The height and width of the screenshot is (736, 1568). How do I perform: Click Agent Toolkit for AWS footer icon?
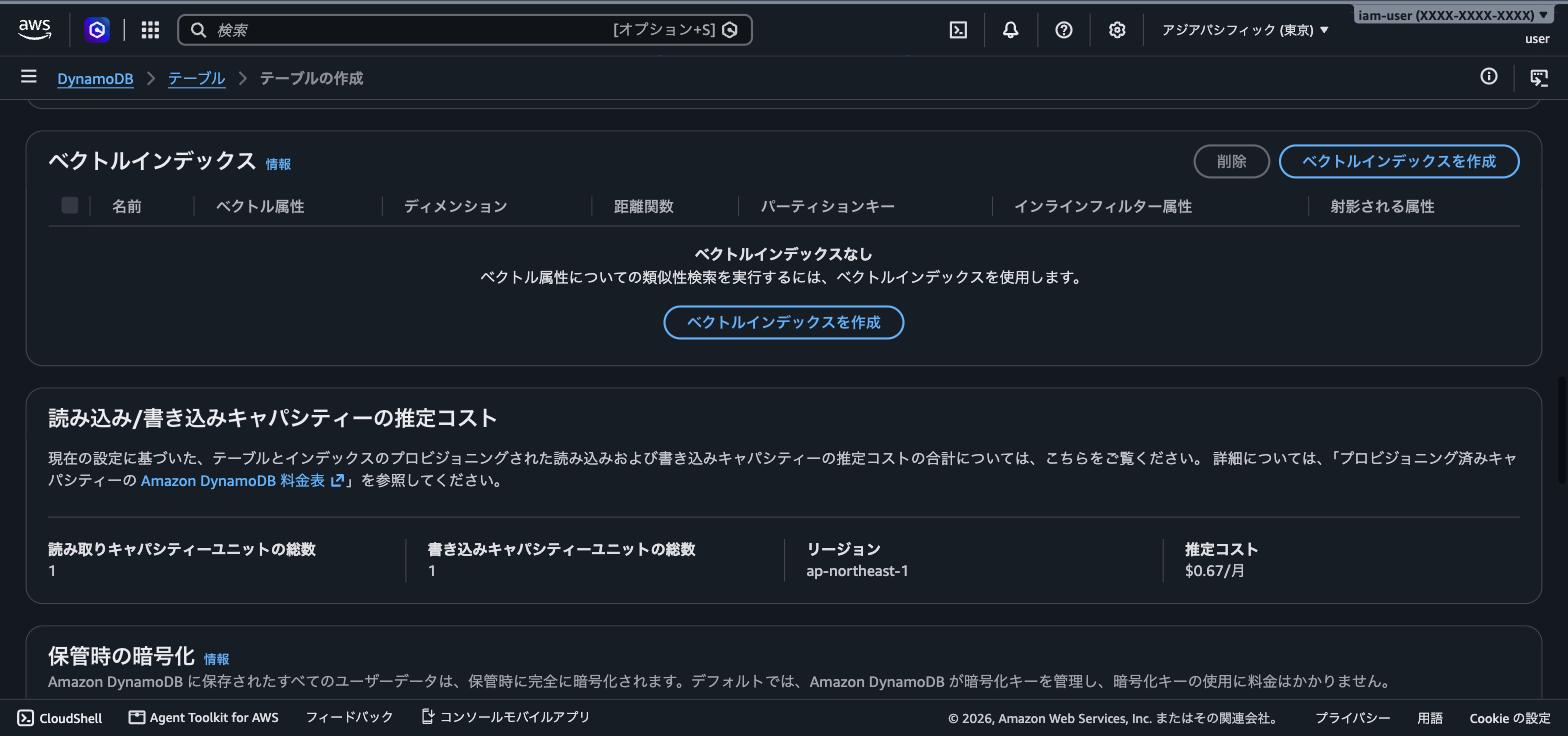137,718
